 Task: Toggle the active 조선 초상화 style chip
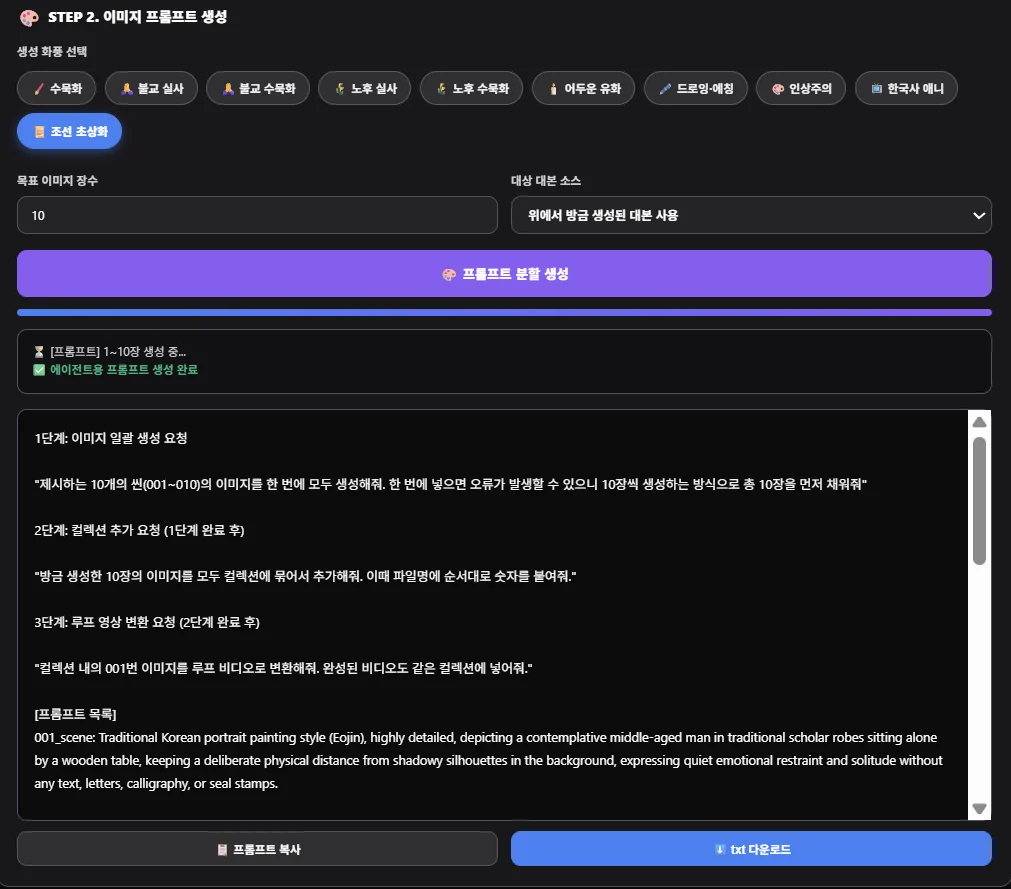pyautogui.click(x=70, y=132)
